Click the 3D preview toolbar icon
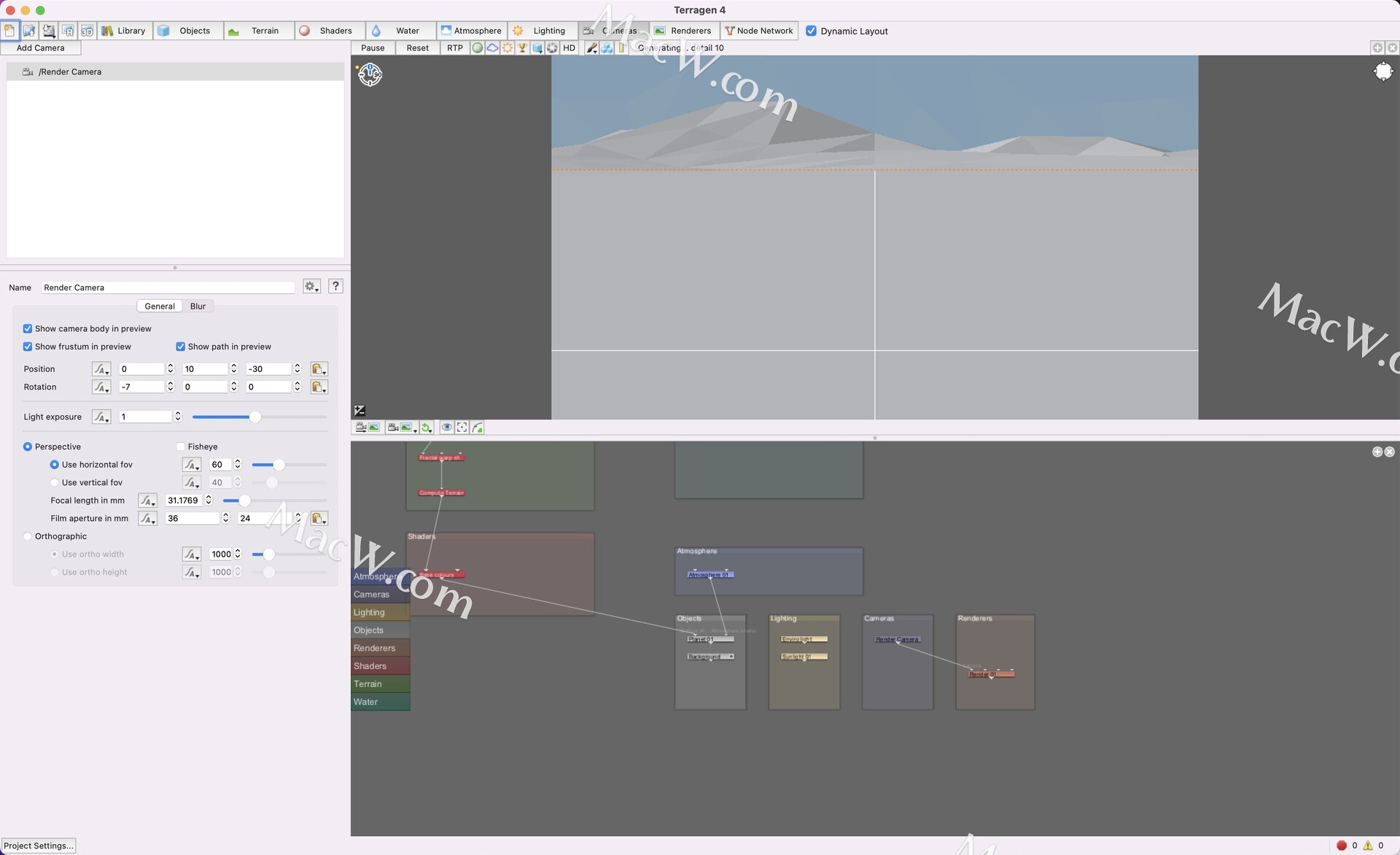 pos(87,31)
